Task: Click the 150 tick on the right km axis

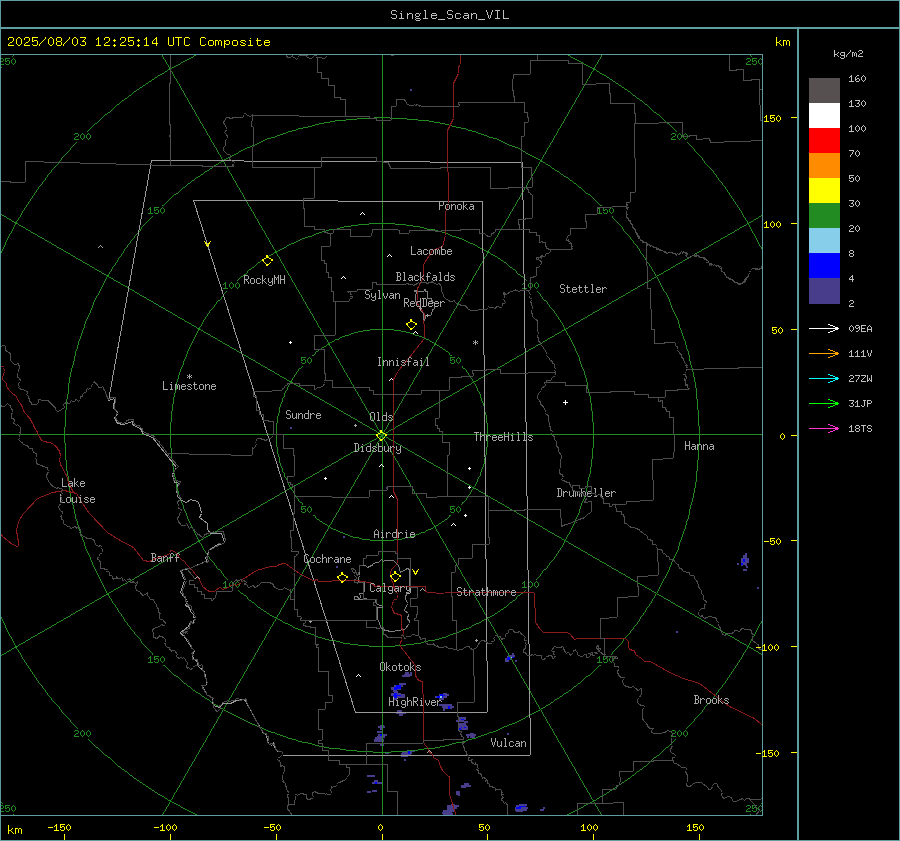Action: pyautogui.click(x=772, y=118)
